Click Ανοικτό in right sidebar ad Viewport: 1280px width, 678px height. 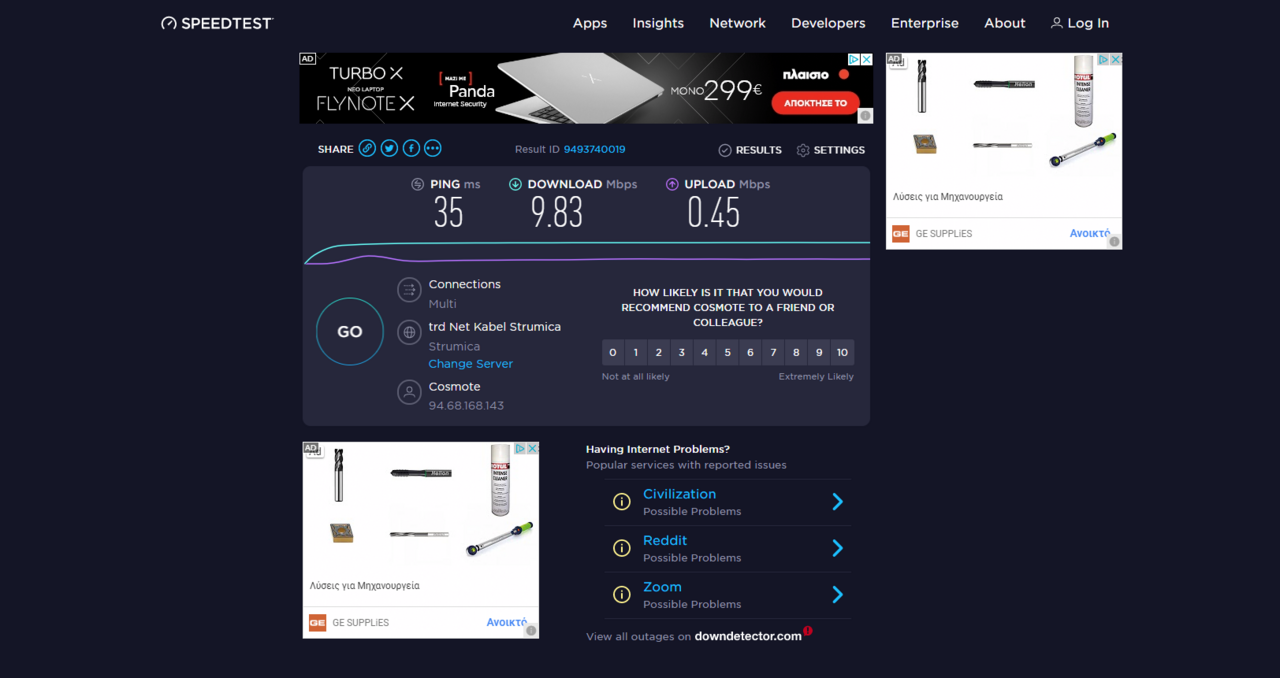pyautogui.click(x=1090, y=233)
